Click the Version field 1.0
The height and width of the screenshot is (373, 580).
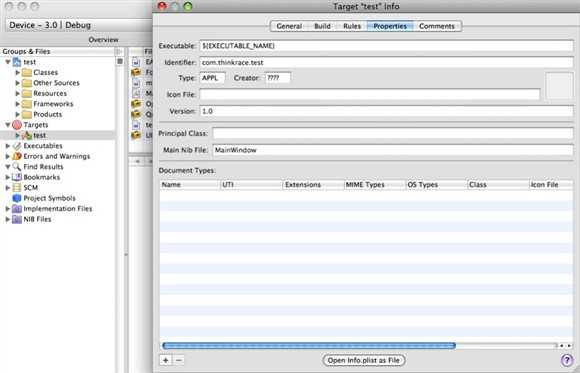[386, 111]
